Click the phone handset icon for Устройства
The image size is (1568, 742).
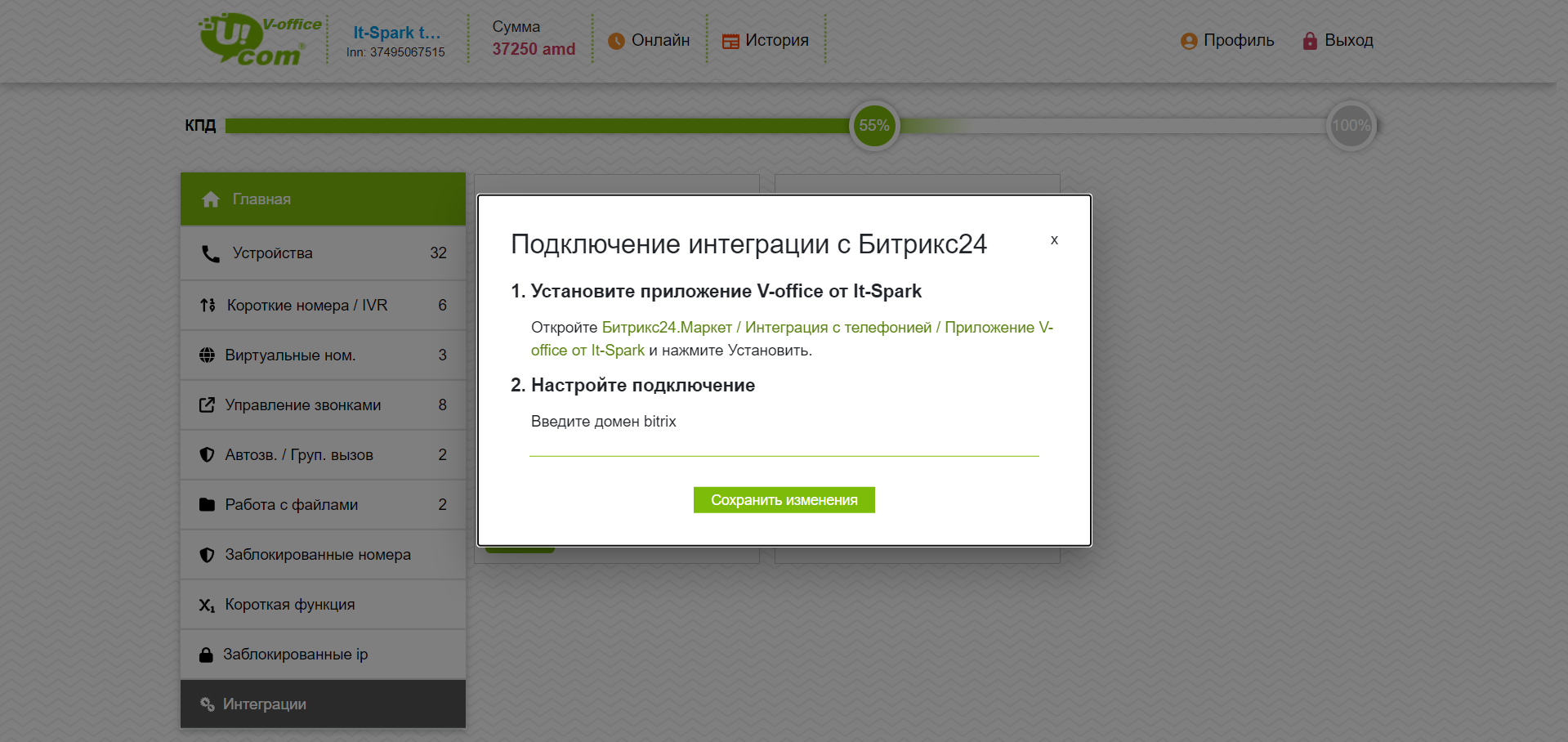pyautogui.click(x=211, y=253)
